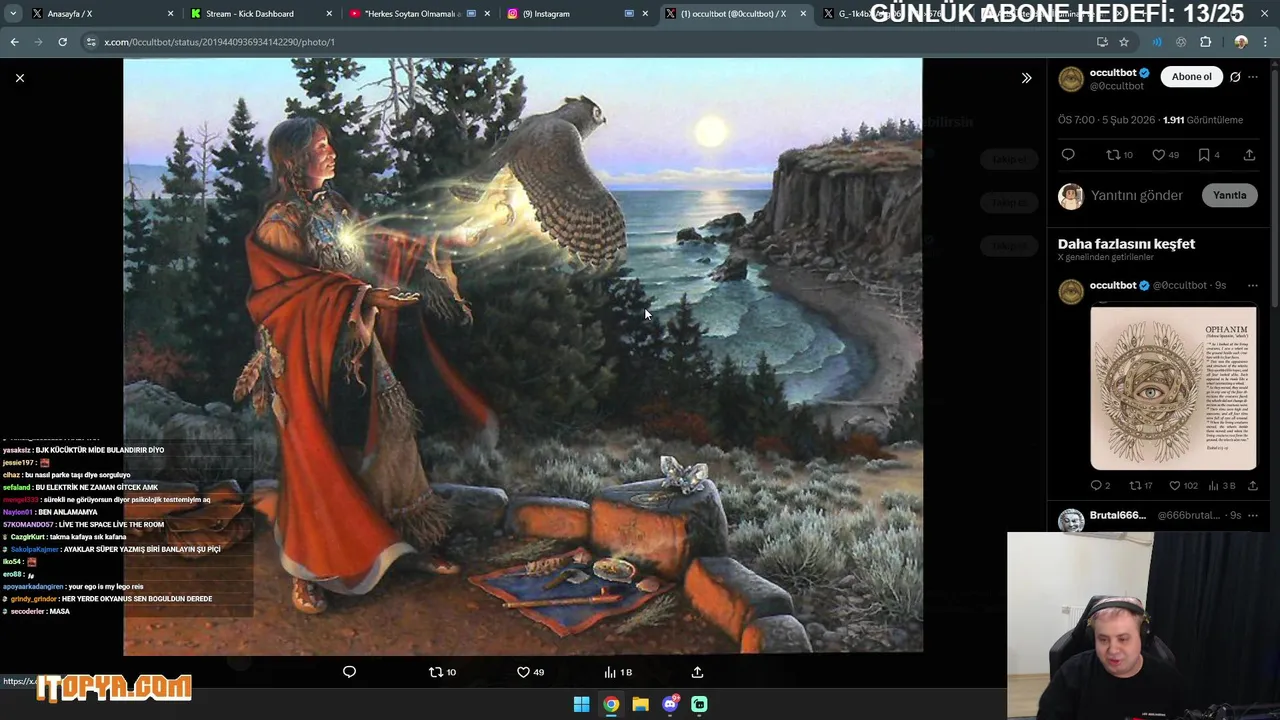Close the photo viewer with X icon
The width and height of the screenshot is (1280, 720).
[x=19, y=78]
